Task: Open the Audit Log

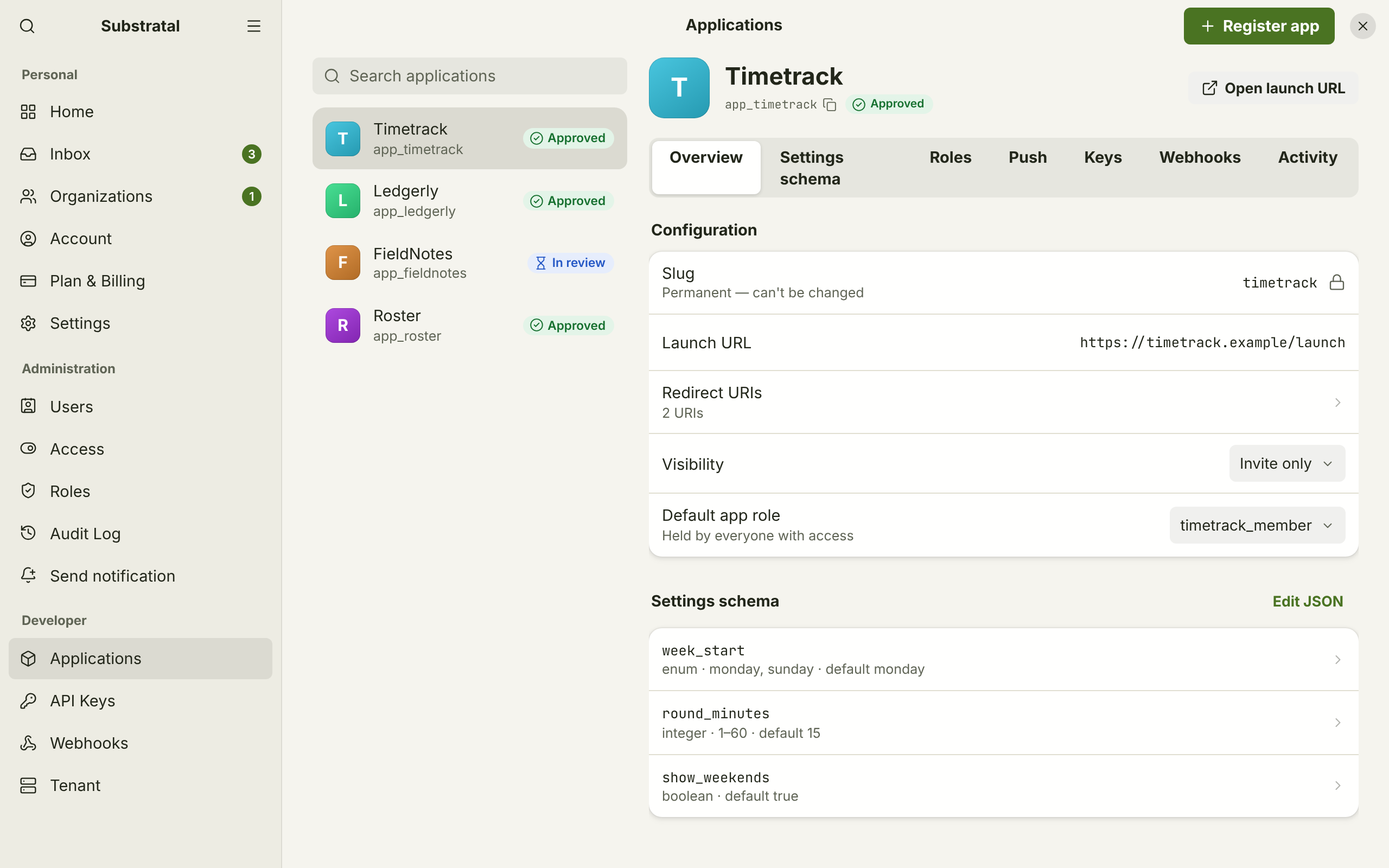Action: 141,534
